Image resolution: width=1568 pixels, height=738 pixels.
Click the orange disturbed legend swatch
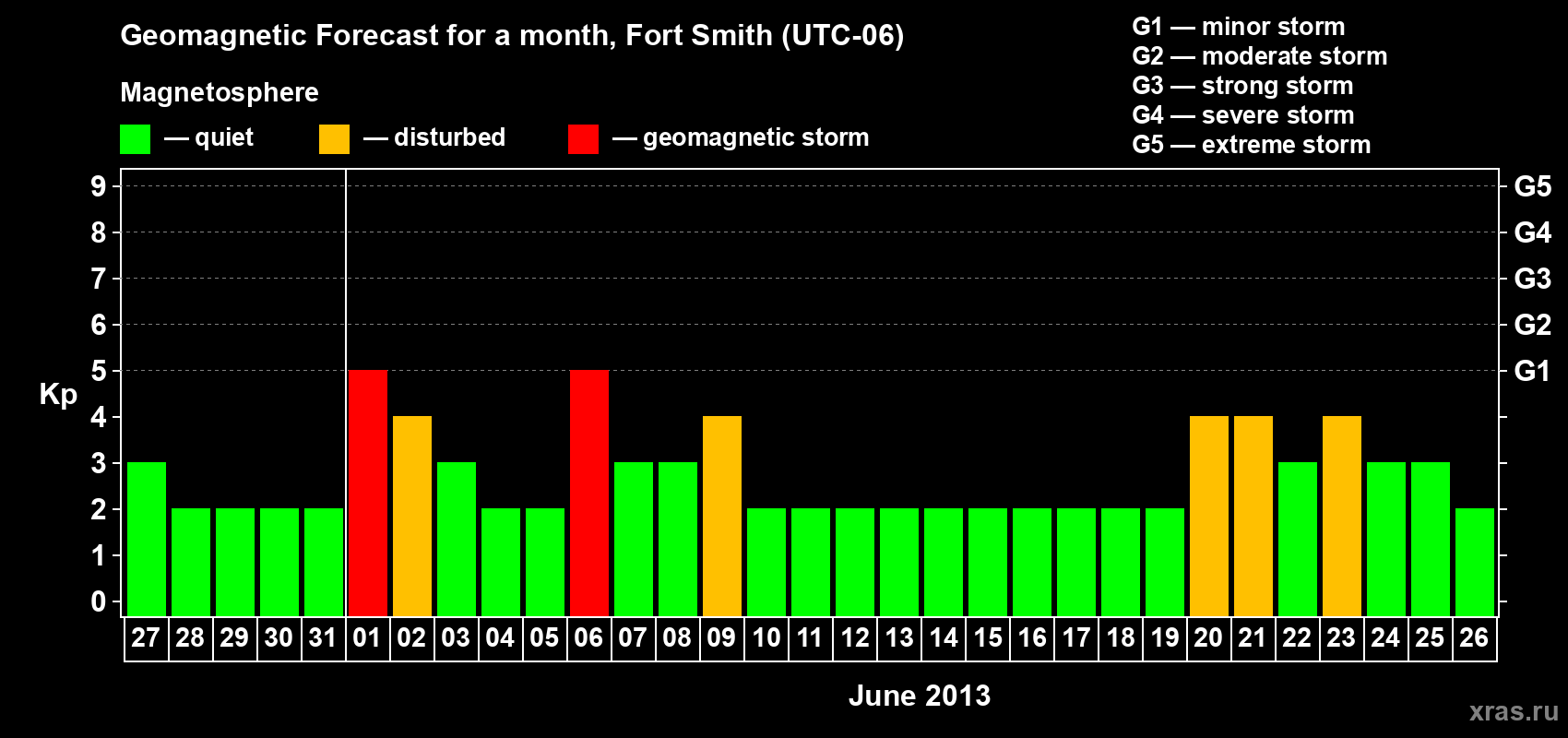tap(334, 139)
